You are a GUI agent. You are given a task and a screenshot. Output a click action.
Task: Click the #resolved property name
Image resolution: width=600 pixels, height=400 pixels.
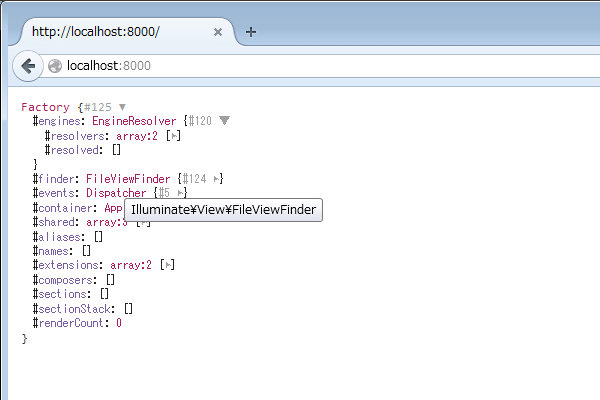(72, 150)
